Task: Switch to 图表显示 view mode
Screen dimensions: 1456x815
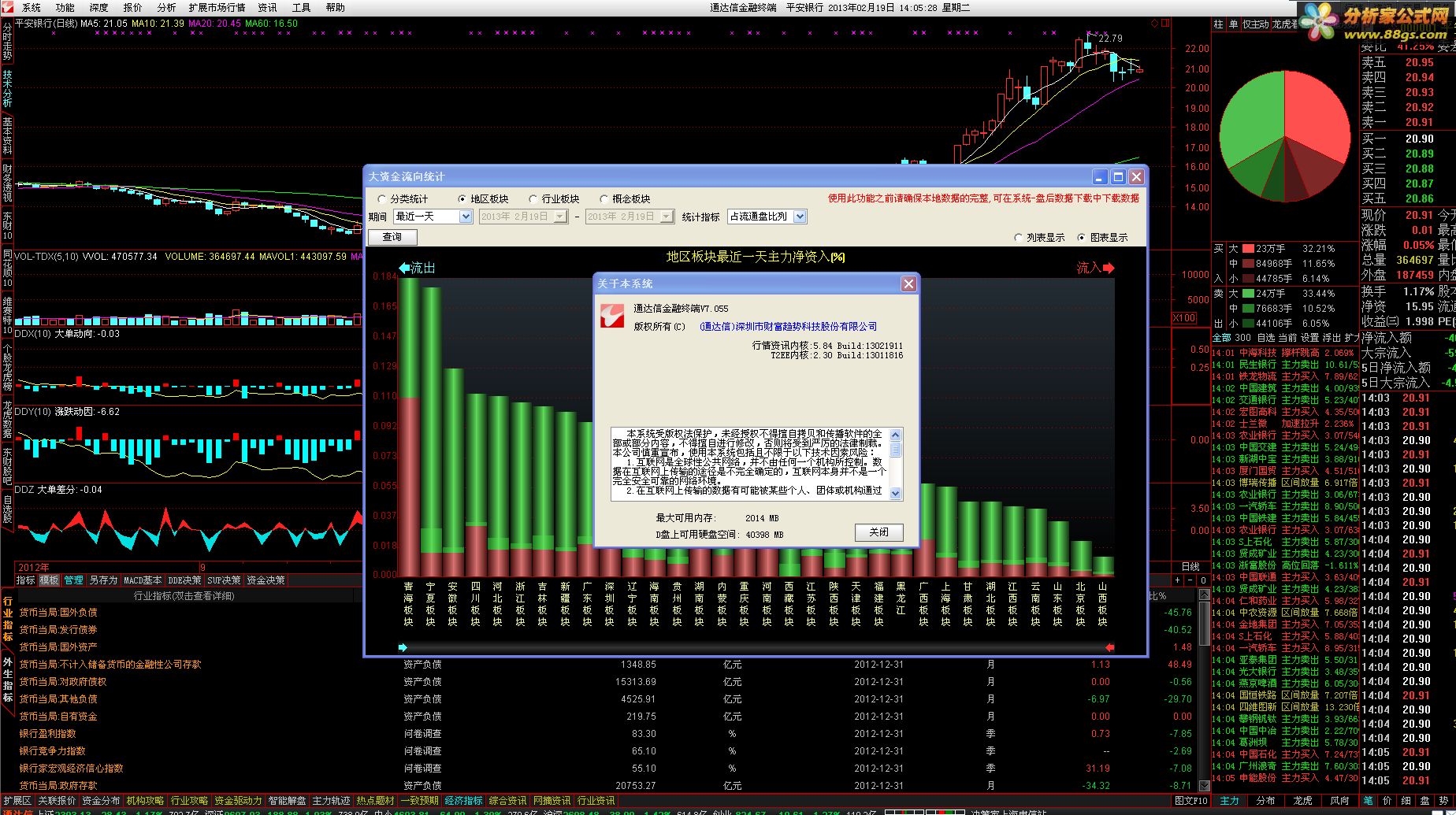Action: [1102, 237]
